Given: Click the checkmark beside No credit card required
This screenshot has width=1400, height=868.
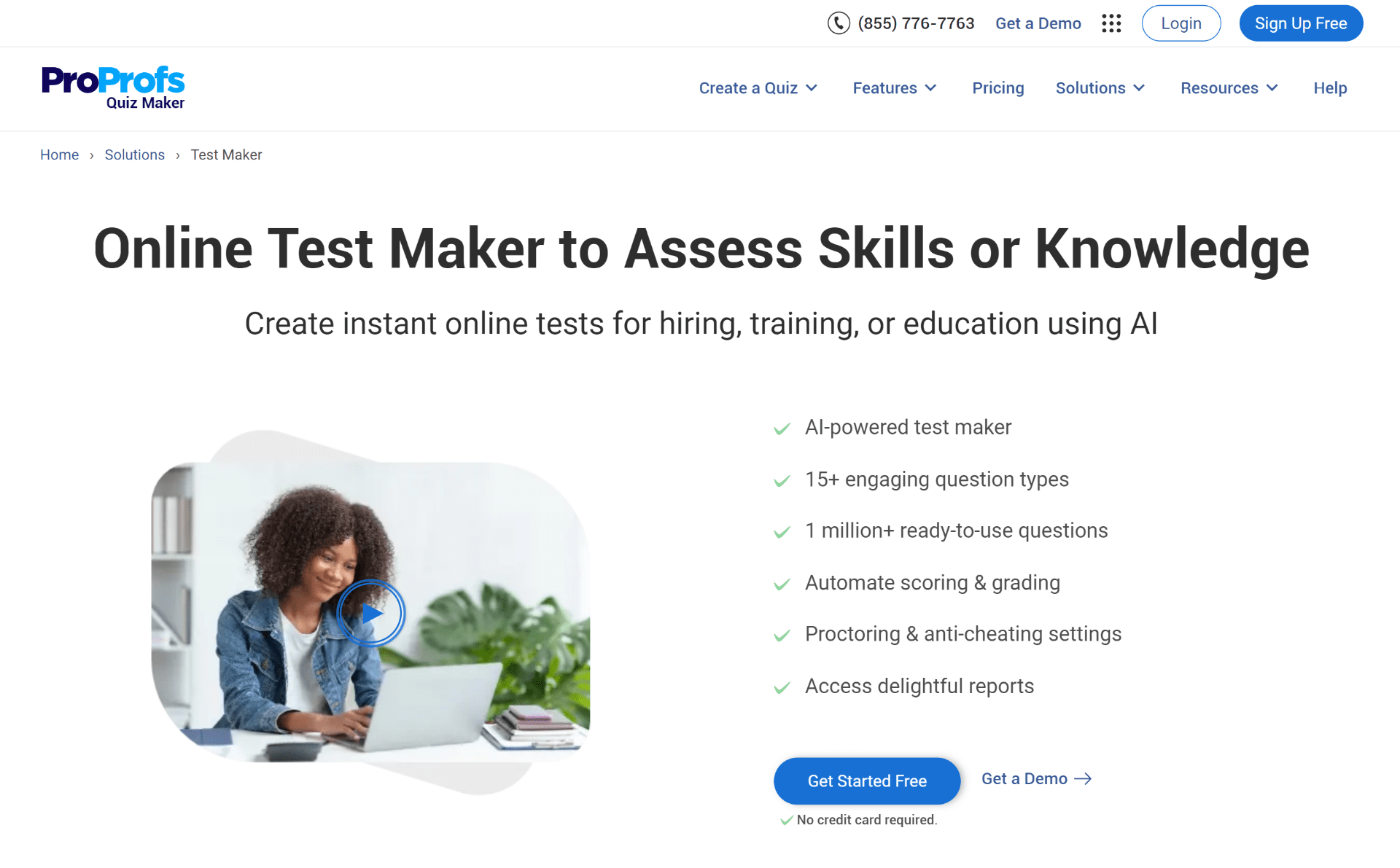Looking at the screenshot, I should click(x=787, y=821).
